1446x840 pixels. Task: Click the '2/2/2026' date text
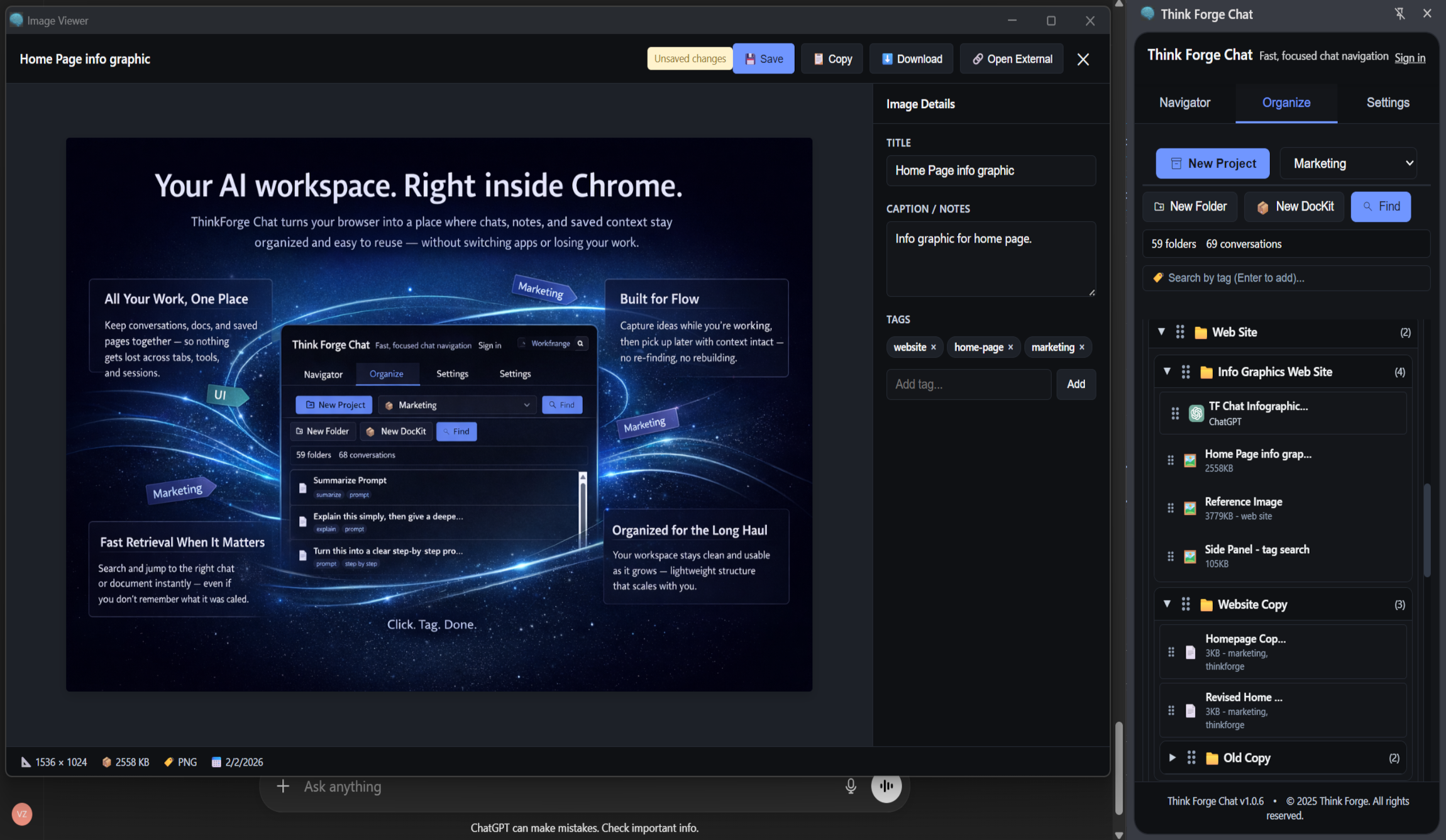tap(244, 762)
